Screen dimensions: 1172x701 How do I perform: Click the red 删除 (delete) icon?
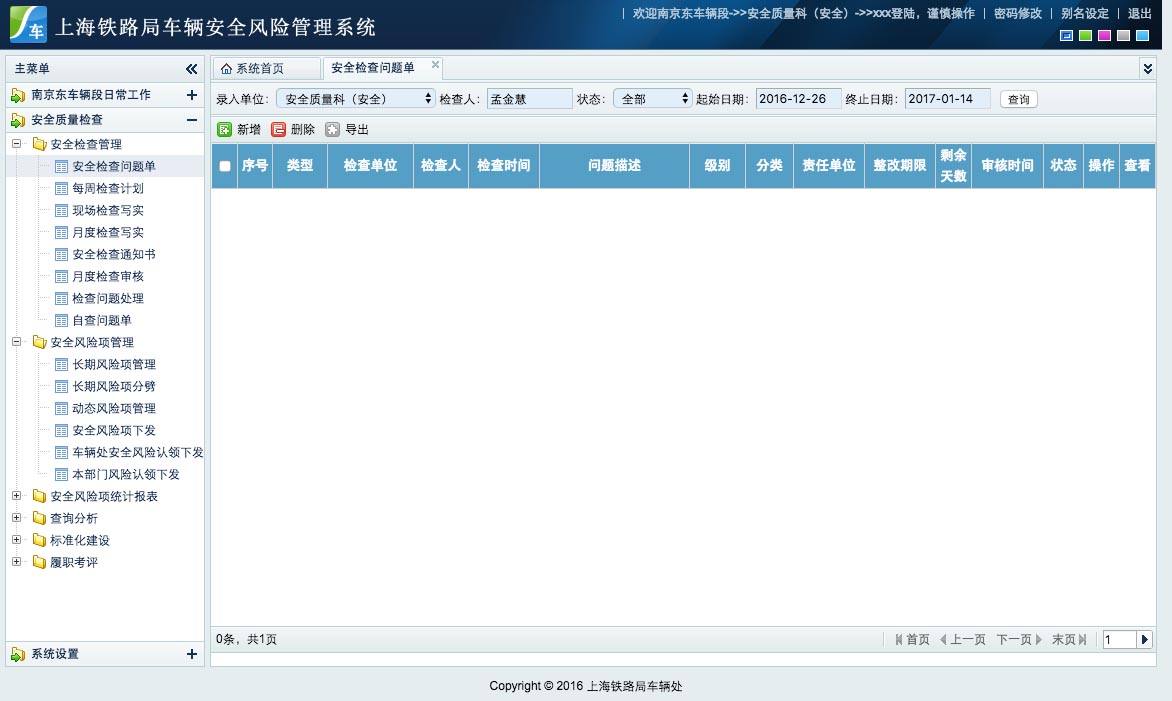[x=279, y=130]
